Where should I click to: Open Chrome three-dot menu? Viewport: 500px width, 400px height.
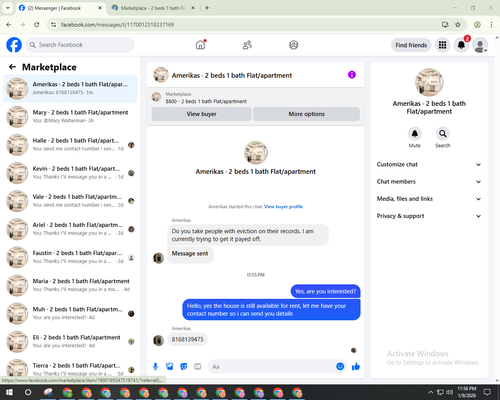tap(491, 25)
